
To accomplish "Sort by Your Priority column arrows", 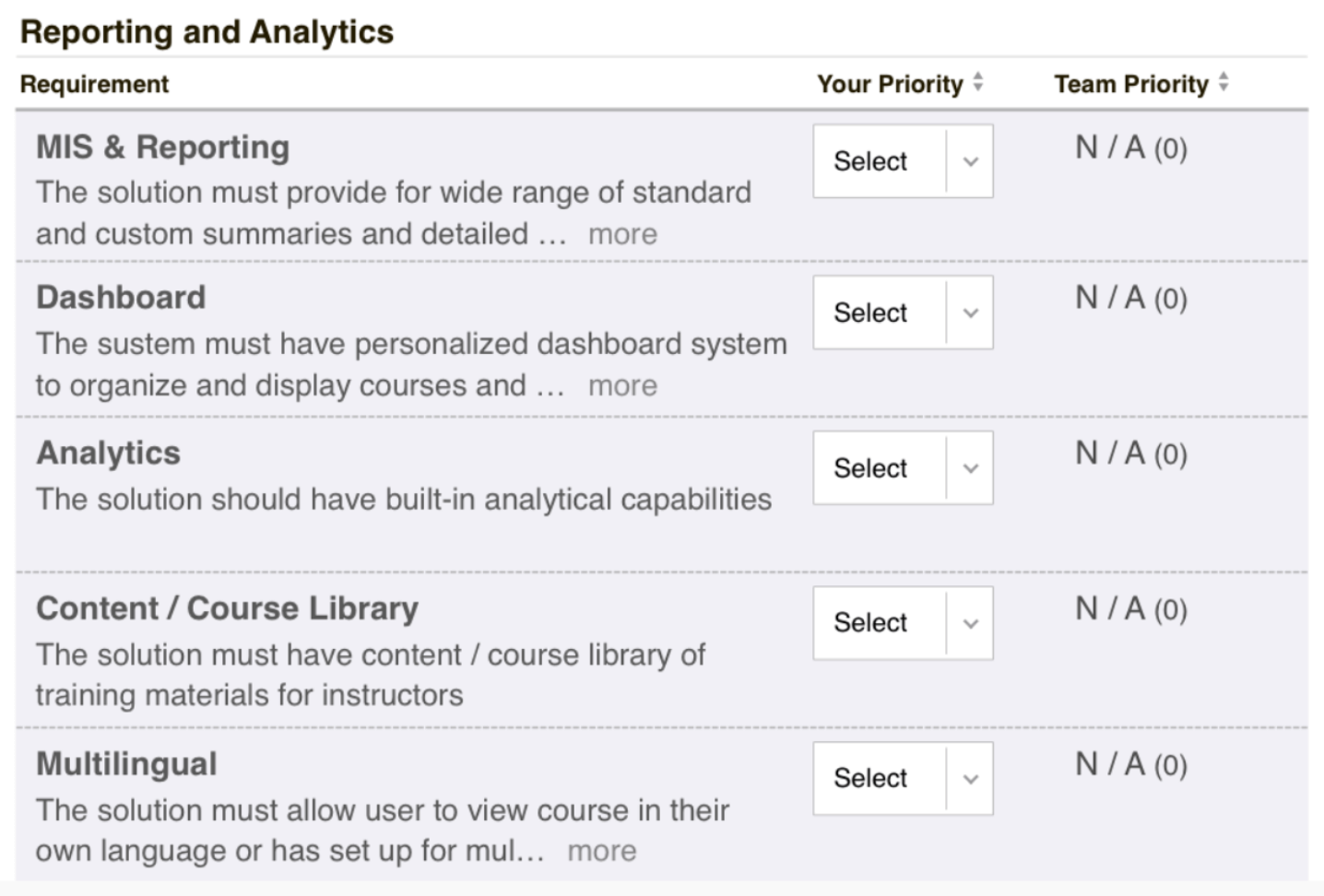I will [x=978, y=83].
